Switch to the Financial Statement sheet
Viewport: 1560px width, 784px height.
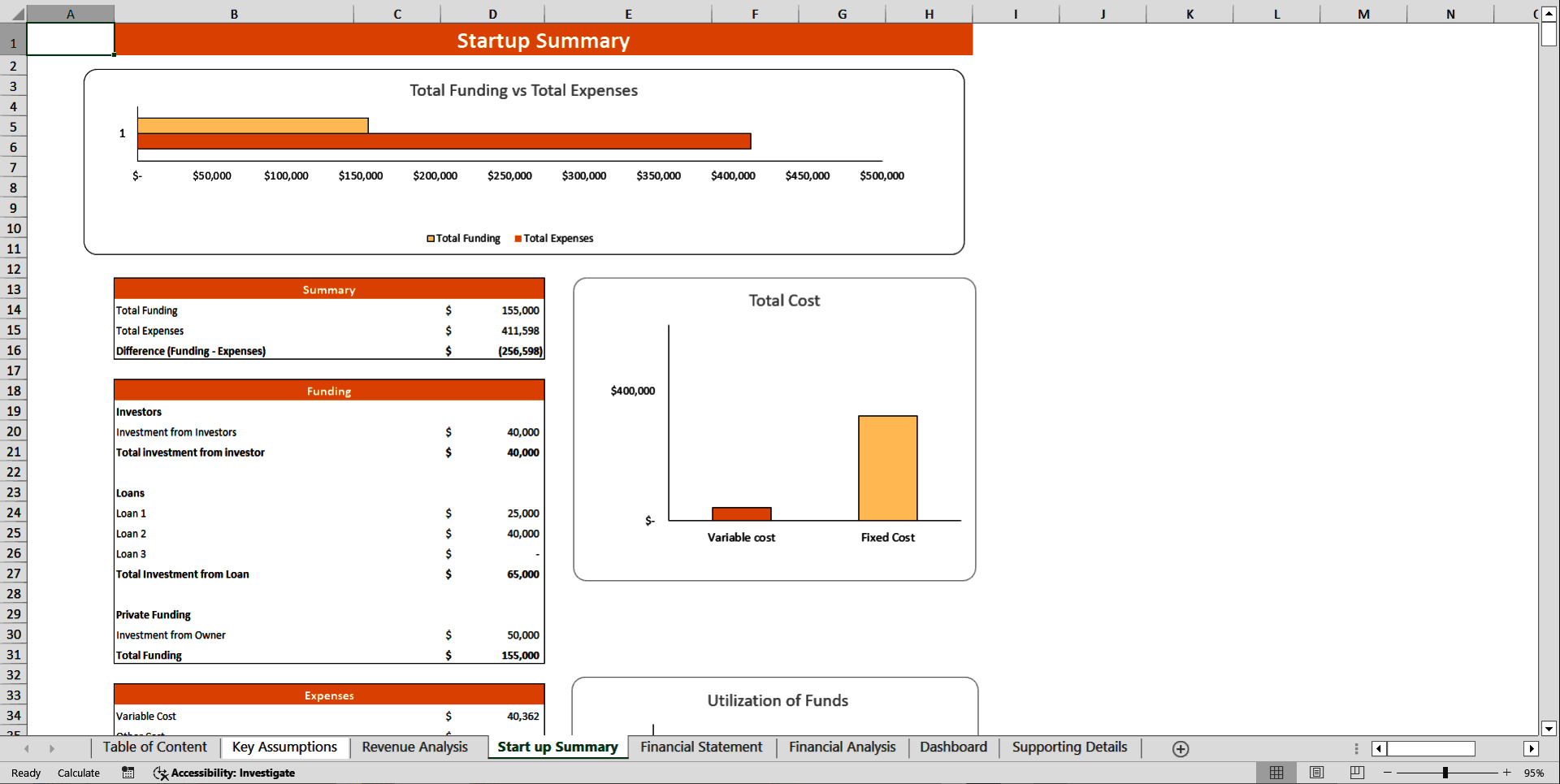(700, 747)
